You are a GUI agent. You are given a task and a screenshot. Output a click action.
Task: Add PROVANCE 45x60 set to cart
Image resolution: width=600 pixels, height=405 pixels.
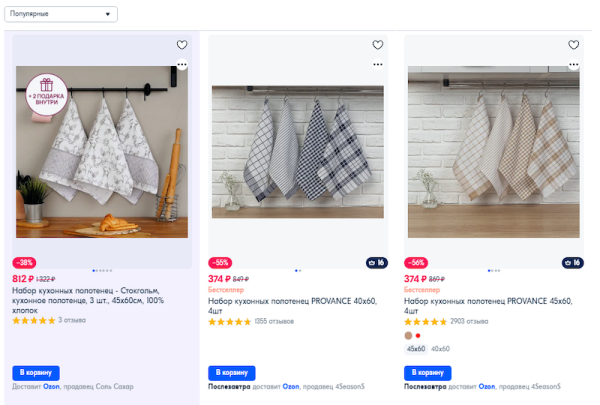pyautogui.click(x=428, y=372)
